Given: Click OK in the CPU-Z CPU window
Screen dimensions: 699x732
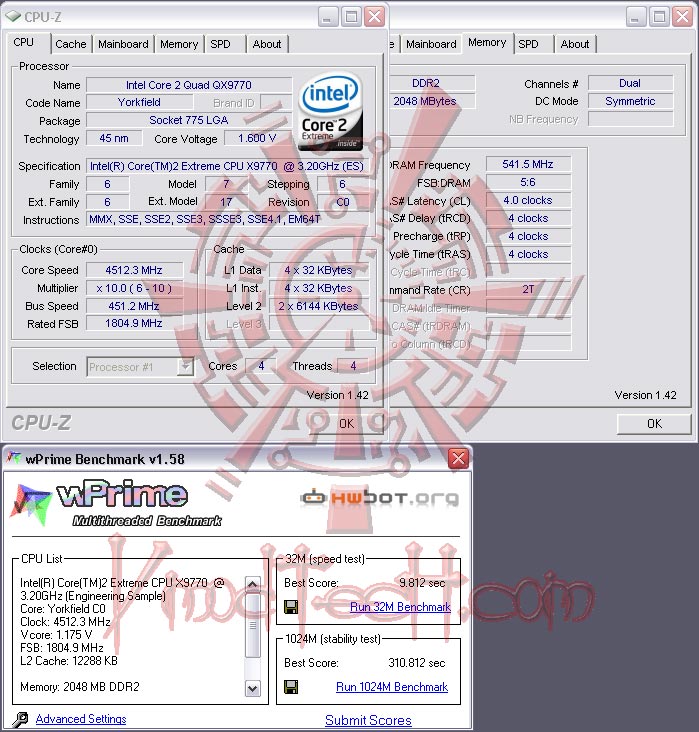Looking at the screenshot, I should pyautogui.click(x=346, y=423).
